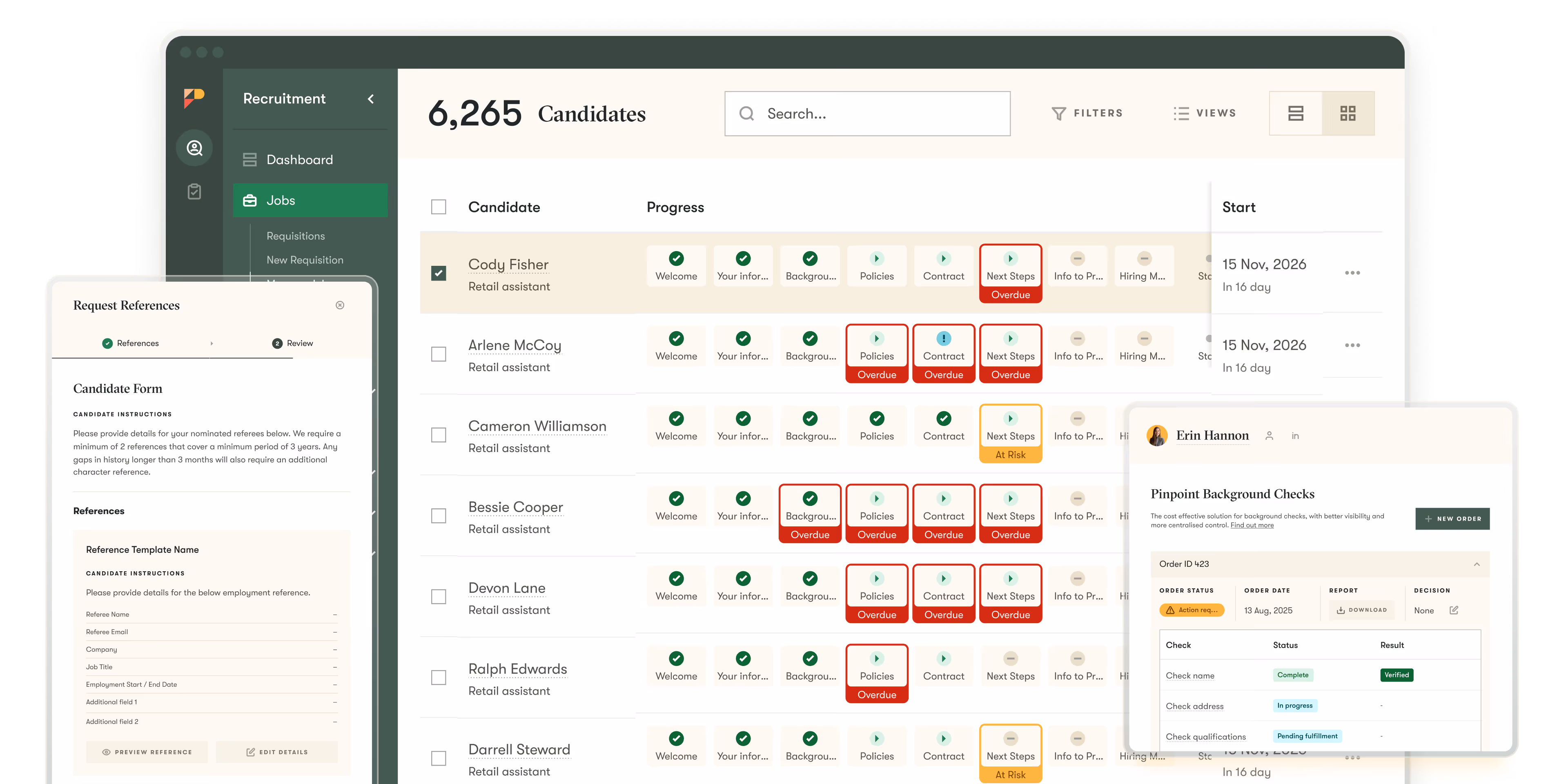Click the Edit Details button
Viewport: 1568px width, 784px height.
pos(277,752)
